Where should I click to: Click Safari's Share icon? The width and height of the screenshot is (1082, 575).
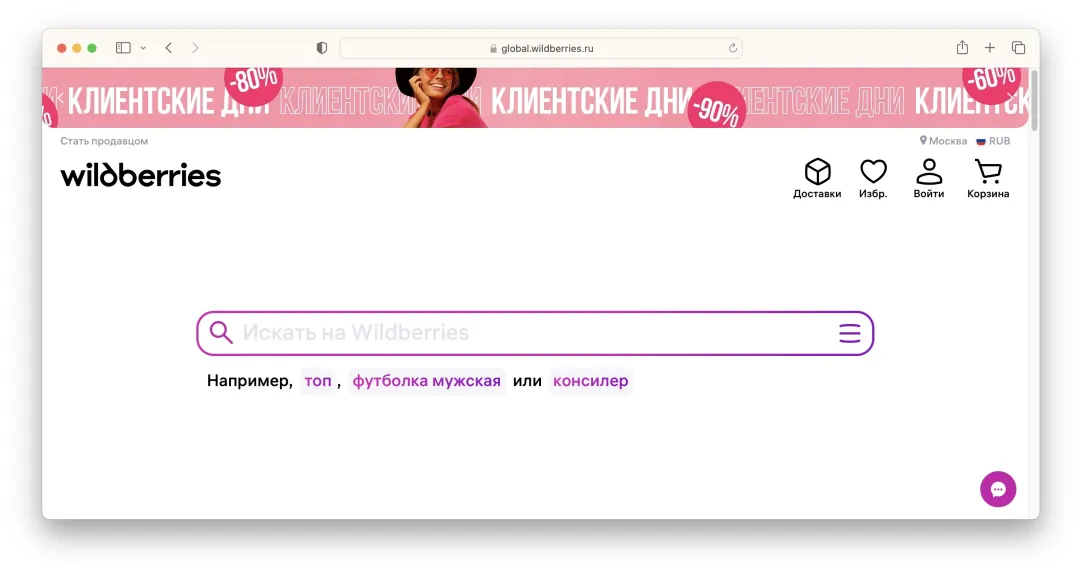coord(962,48)
